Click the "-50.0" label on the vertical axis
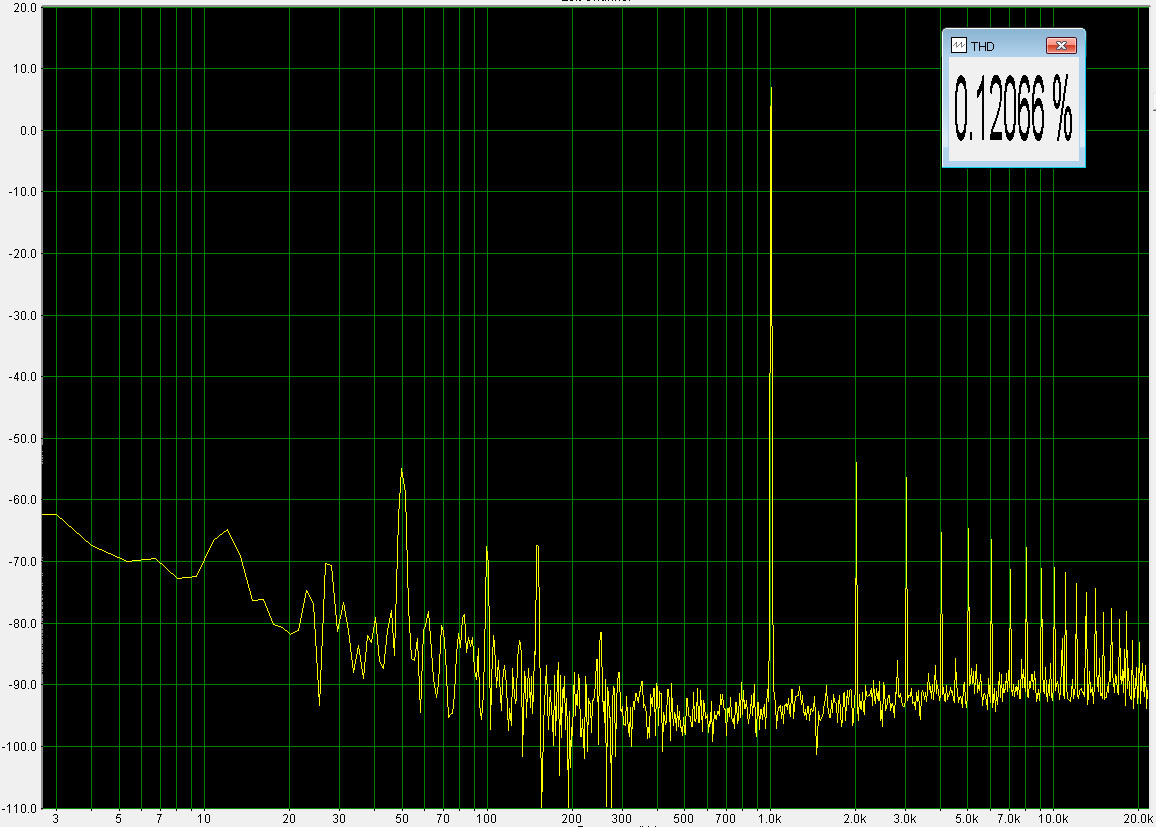Screen dimensions: 1156x827 pos(23,439)
